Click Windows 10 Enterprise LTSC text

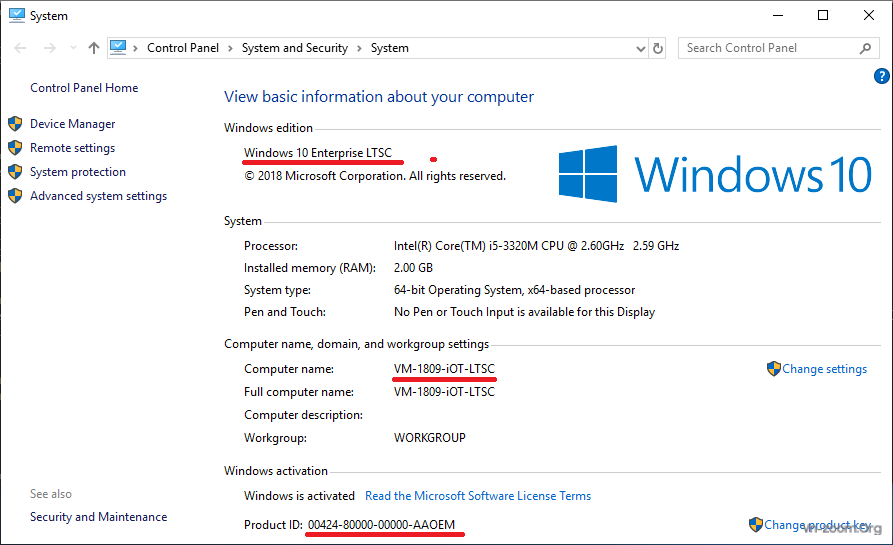click(318, 153)
